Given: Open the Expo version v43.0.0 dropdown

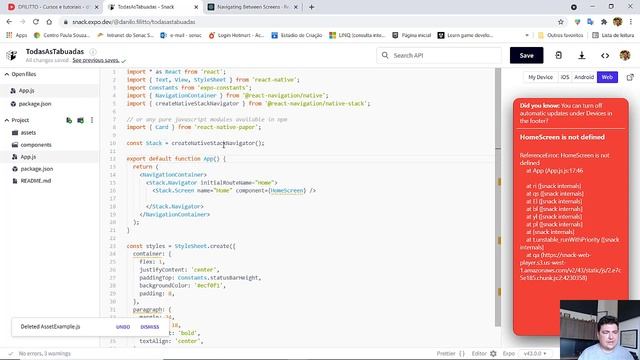Looking at the screenshot, I should click(x=535, y=353).
